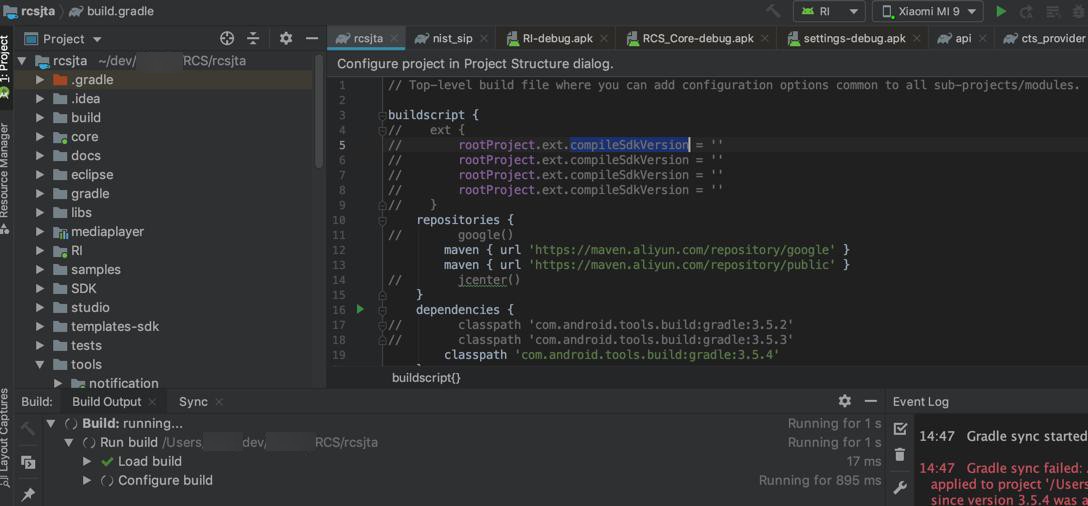The height and width of the screenshot is (506, 1088).
Task: Hide the Project panel with minus icon
Action: (312, 39)
